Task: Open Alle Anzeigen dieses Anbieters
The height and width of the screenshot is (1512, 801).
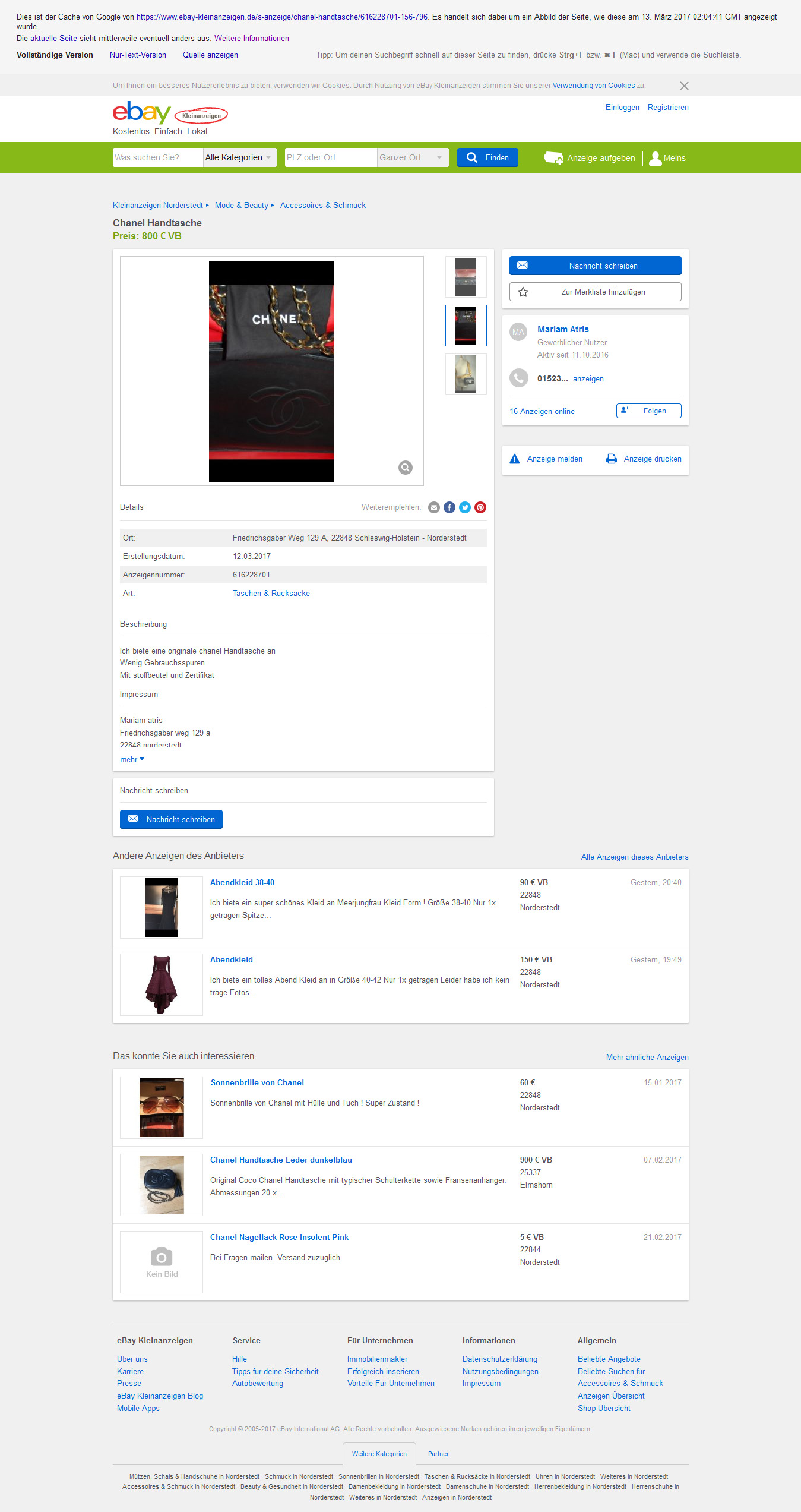Action: click(635, 857)
